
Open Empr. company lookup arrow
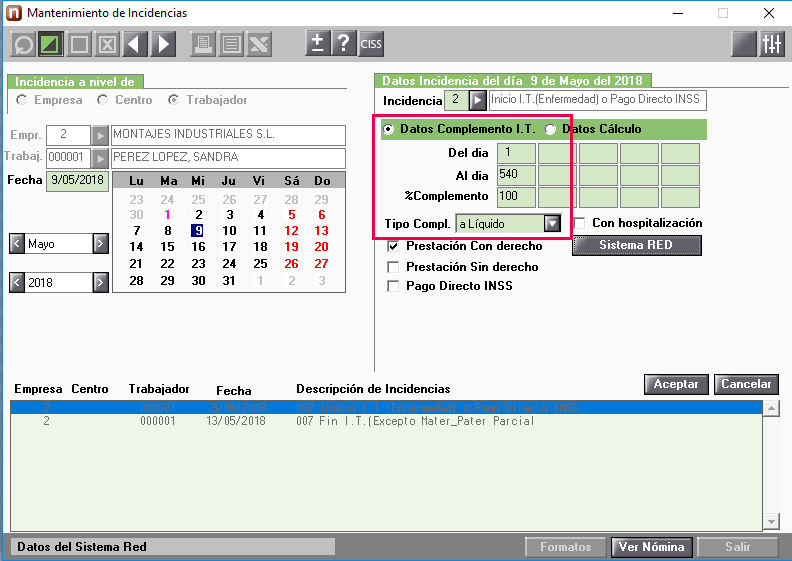(x=100, y=135)
